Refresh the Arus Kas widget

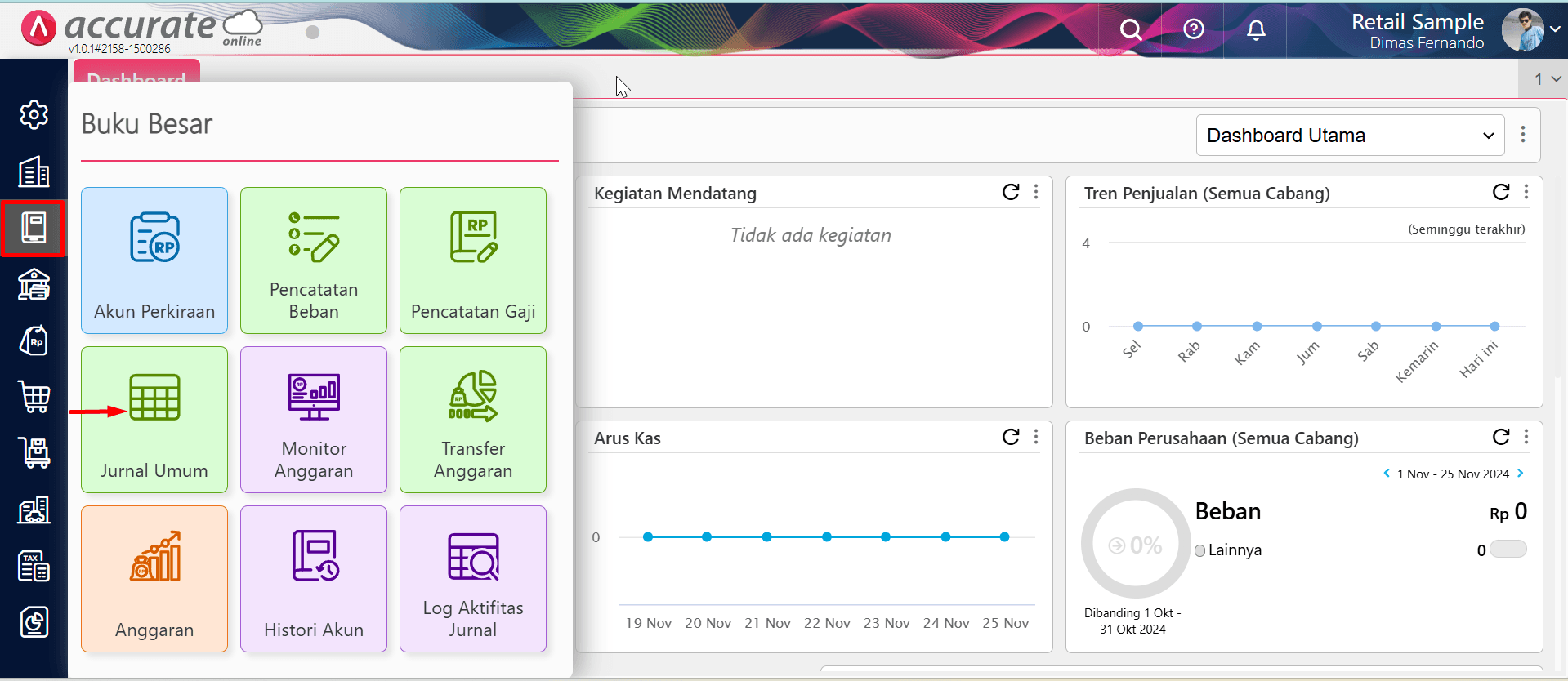[1011, 437]
